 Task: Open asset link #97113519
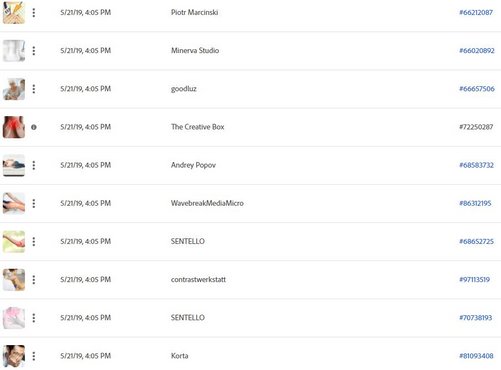[474, 280]
